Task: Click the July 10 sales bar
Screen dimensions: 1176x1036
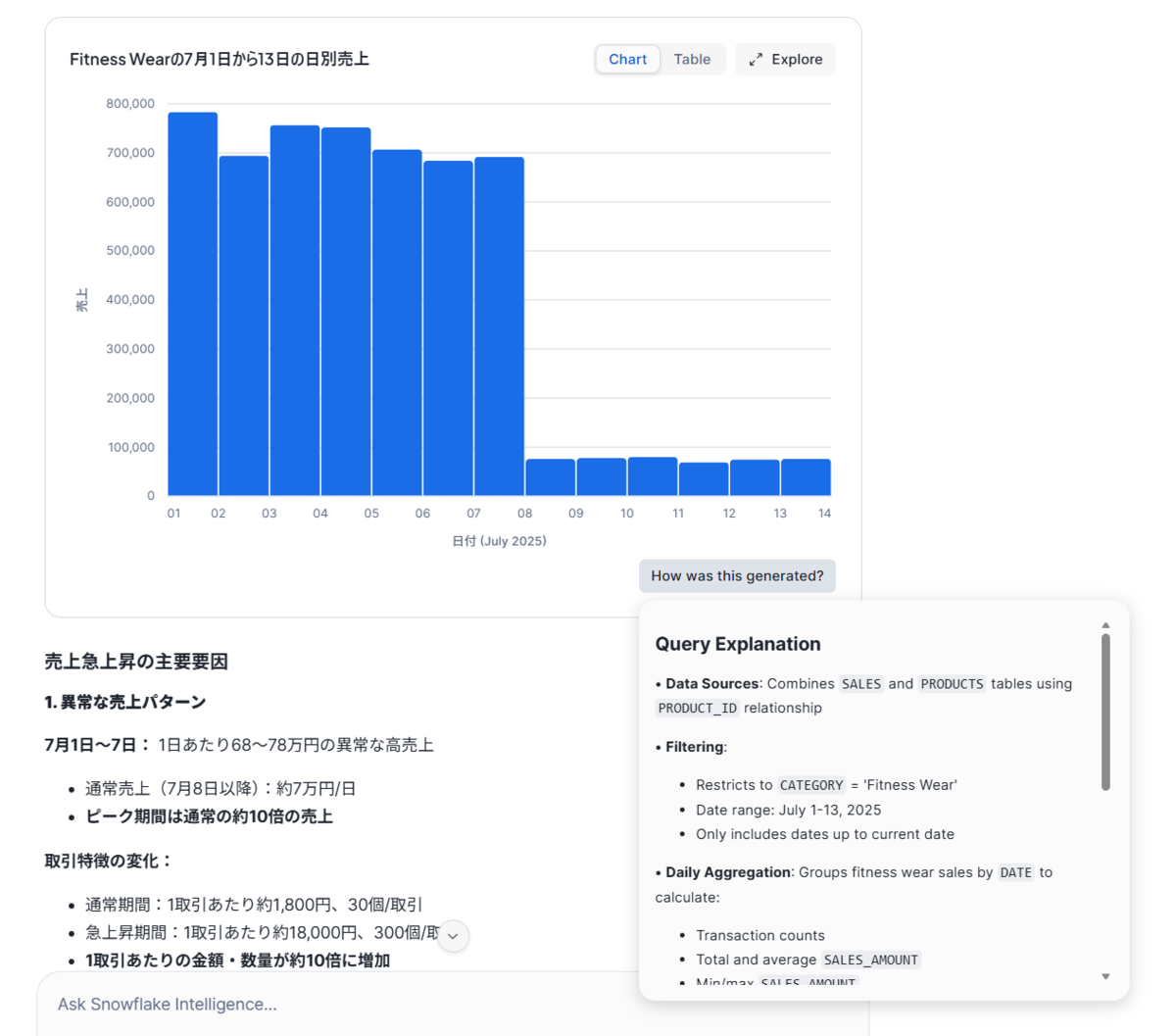Action: [x=653, y=476]
